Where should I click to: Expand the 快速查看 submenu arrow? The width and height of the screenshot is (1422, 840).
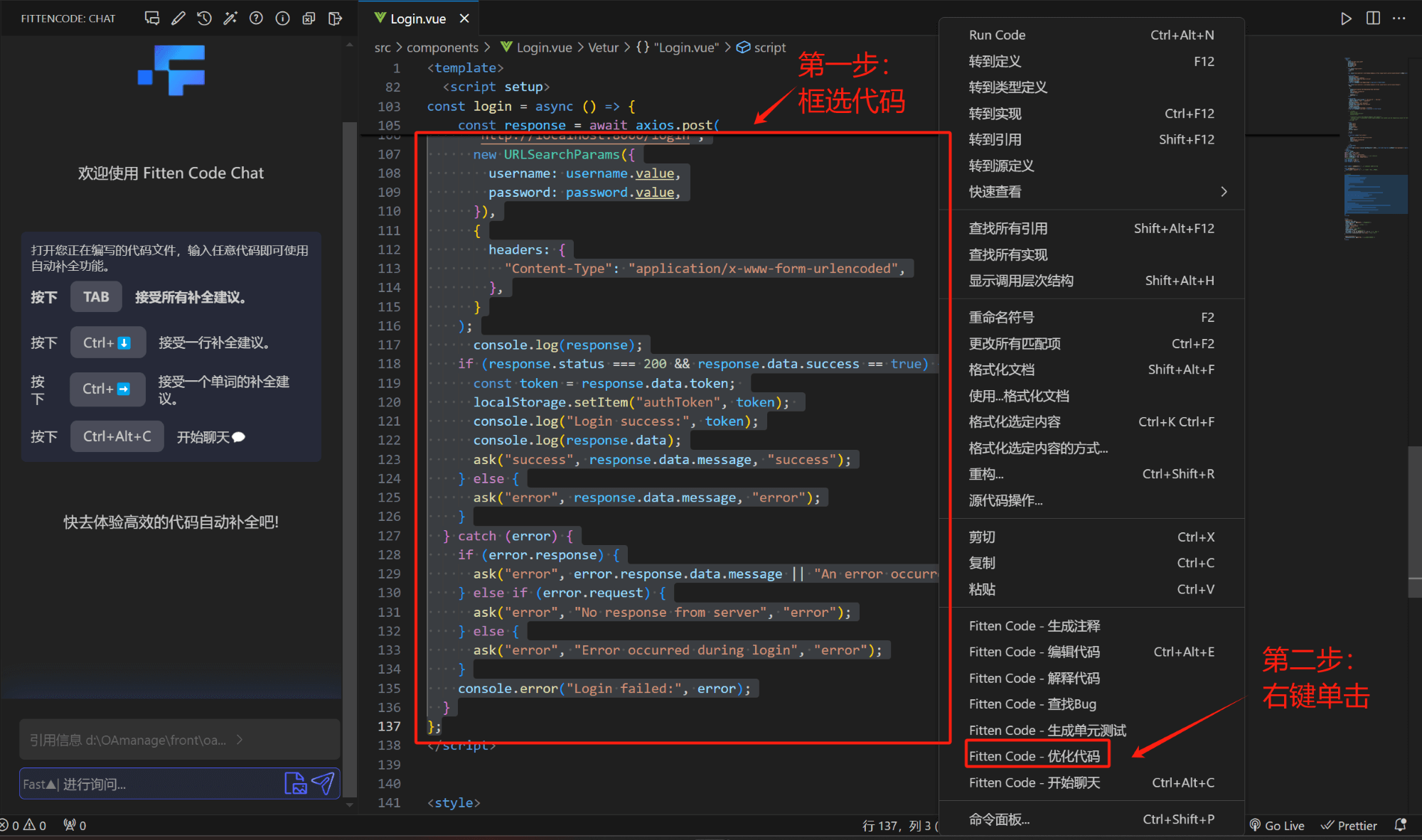pyautogui.click(x=1224, y=192)
